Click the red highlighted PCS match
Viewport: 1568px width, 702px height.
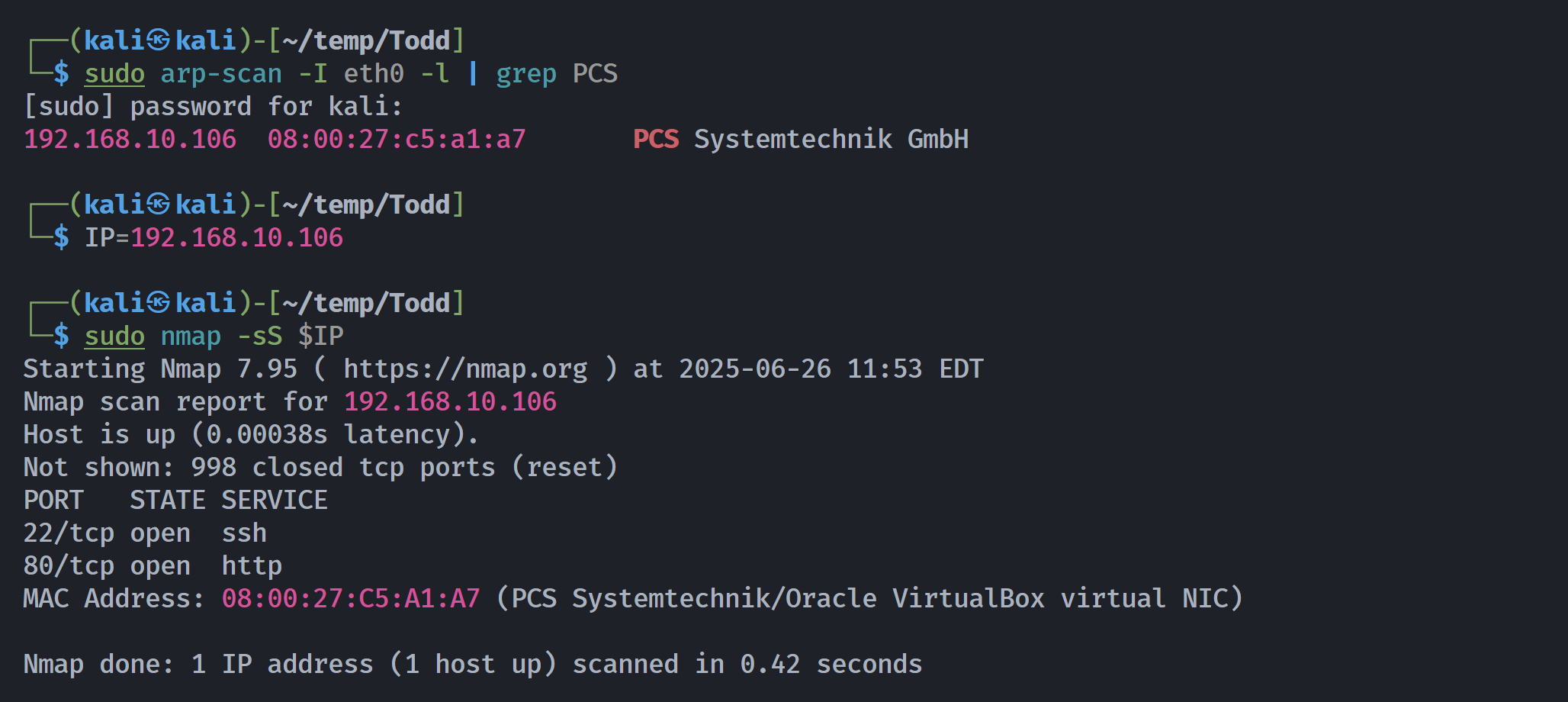coord(656,139)
